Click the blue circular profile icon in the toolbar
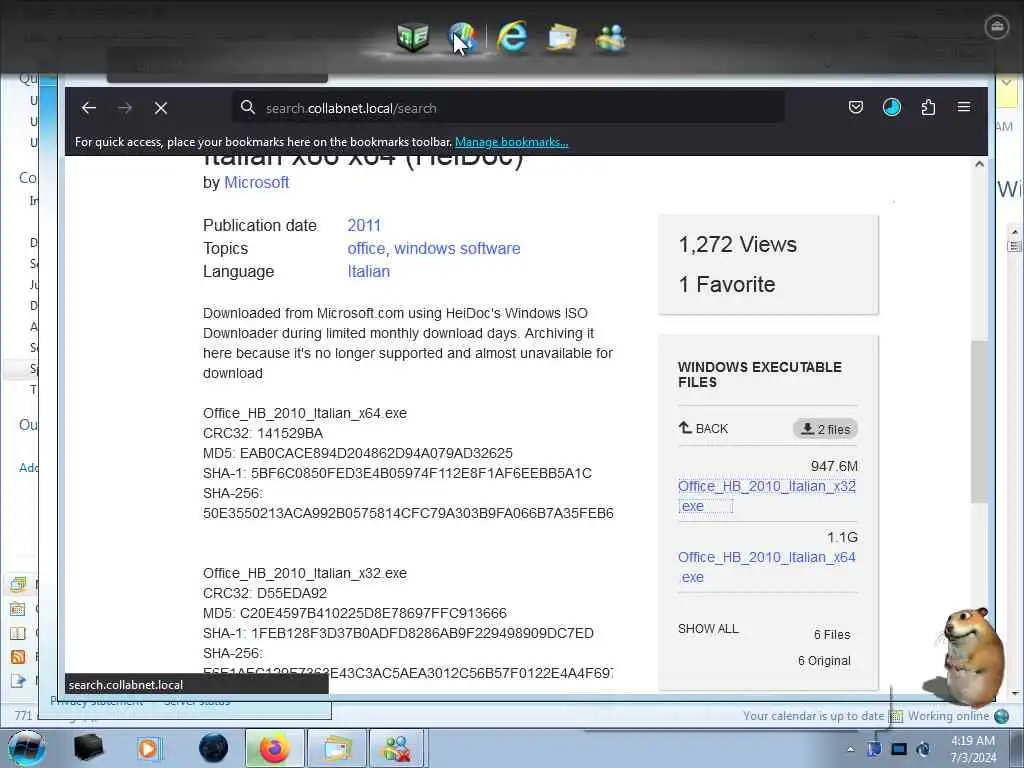The image size is (1024, 768). 891,107
